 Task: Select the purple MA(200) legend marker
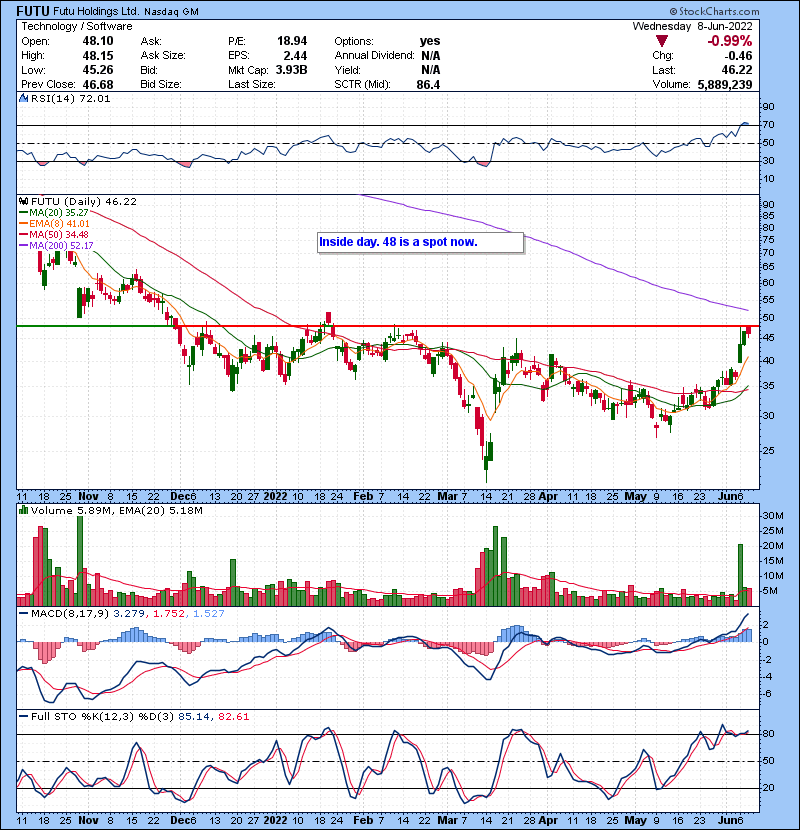coord(23,246)
